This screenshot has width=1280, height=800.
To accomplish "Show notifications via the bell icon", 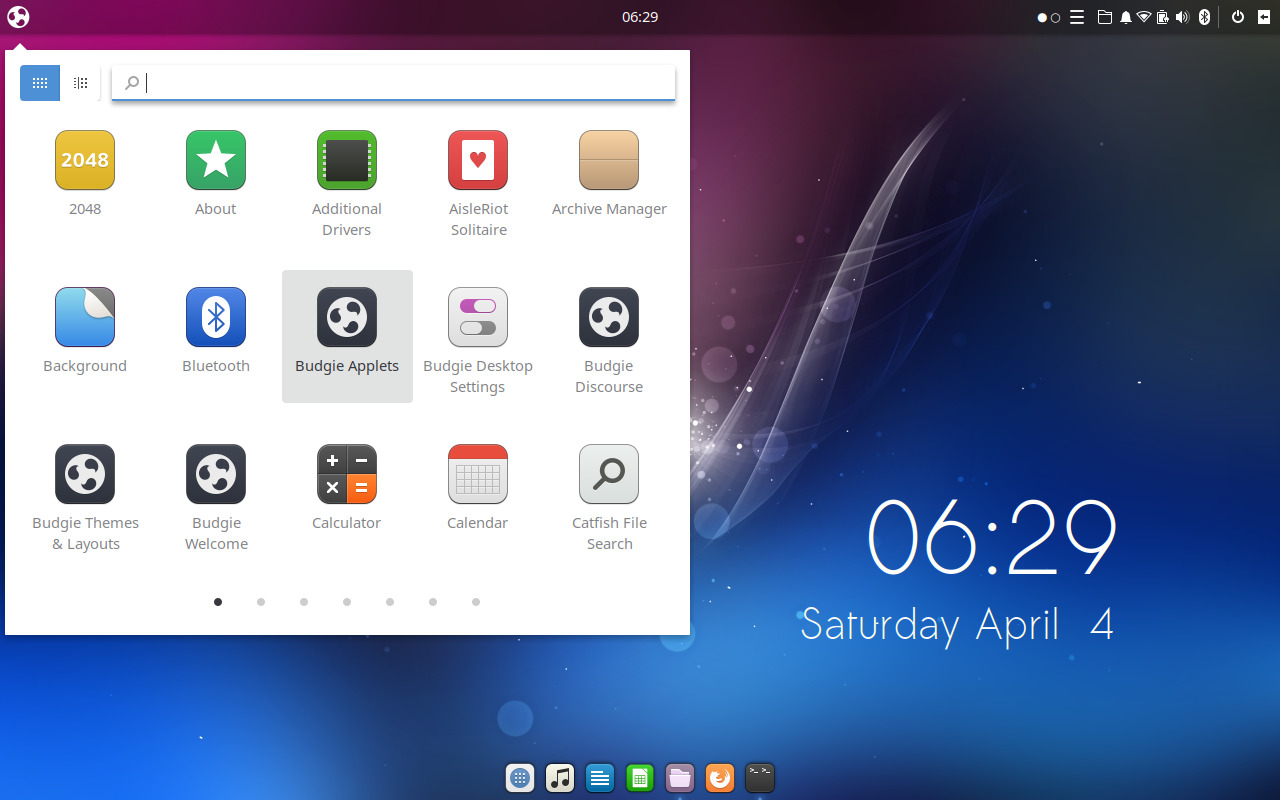I will [x=1126, y=17].
